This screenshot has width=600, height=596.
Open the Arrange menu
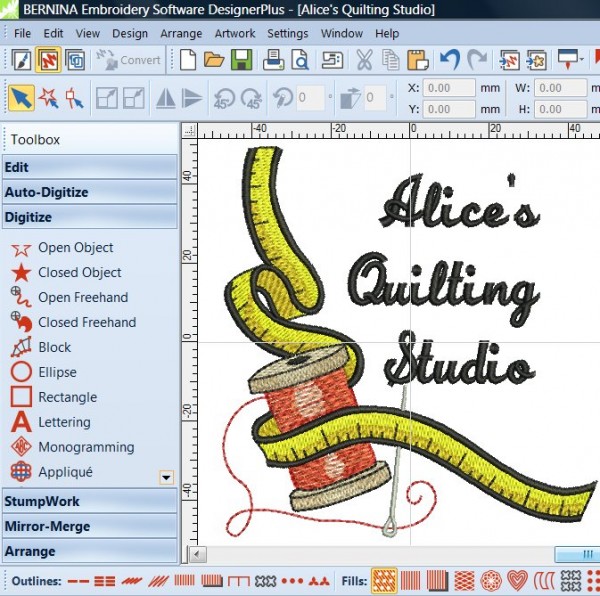click(x=181, y=33)
